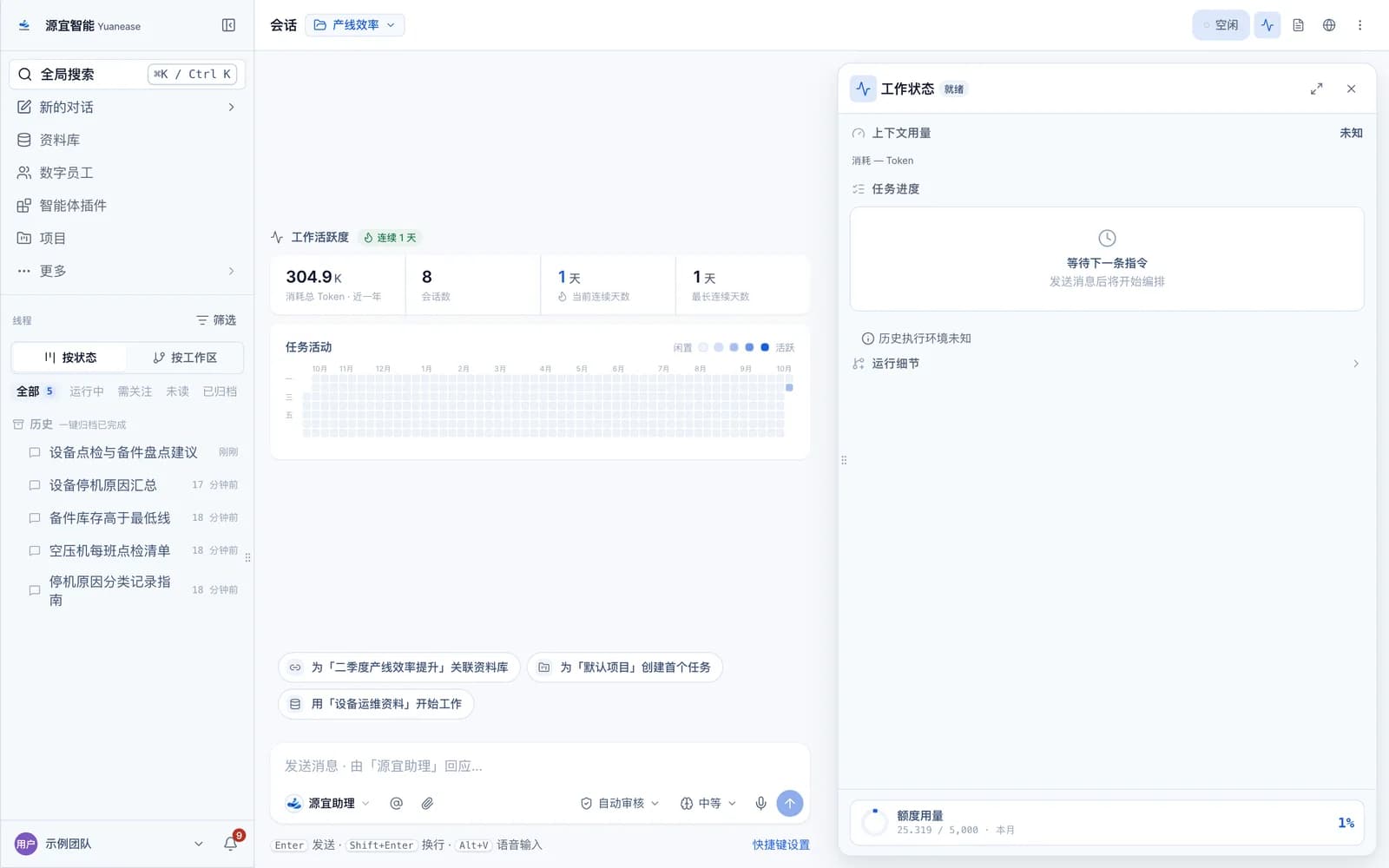Send the message with the arrow button
Image resolution: width=1389 pixels, height=868 pixels.
click(x=790, y=804)
